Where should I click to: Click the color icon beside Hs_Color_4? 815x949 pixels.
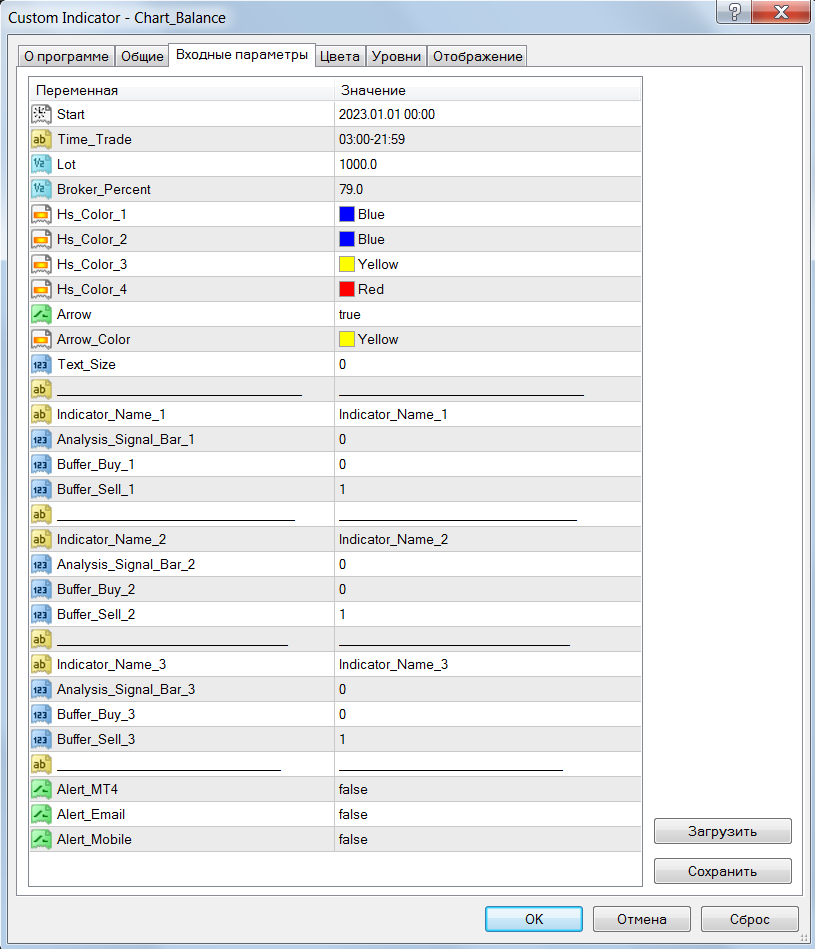(x=41, y=289)
